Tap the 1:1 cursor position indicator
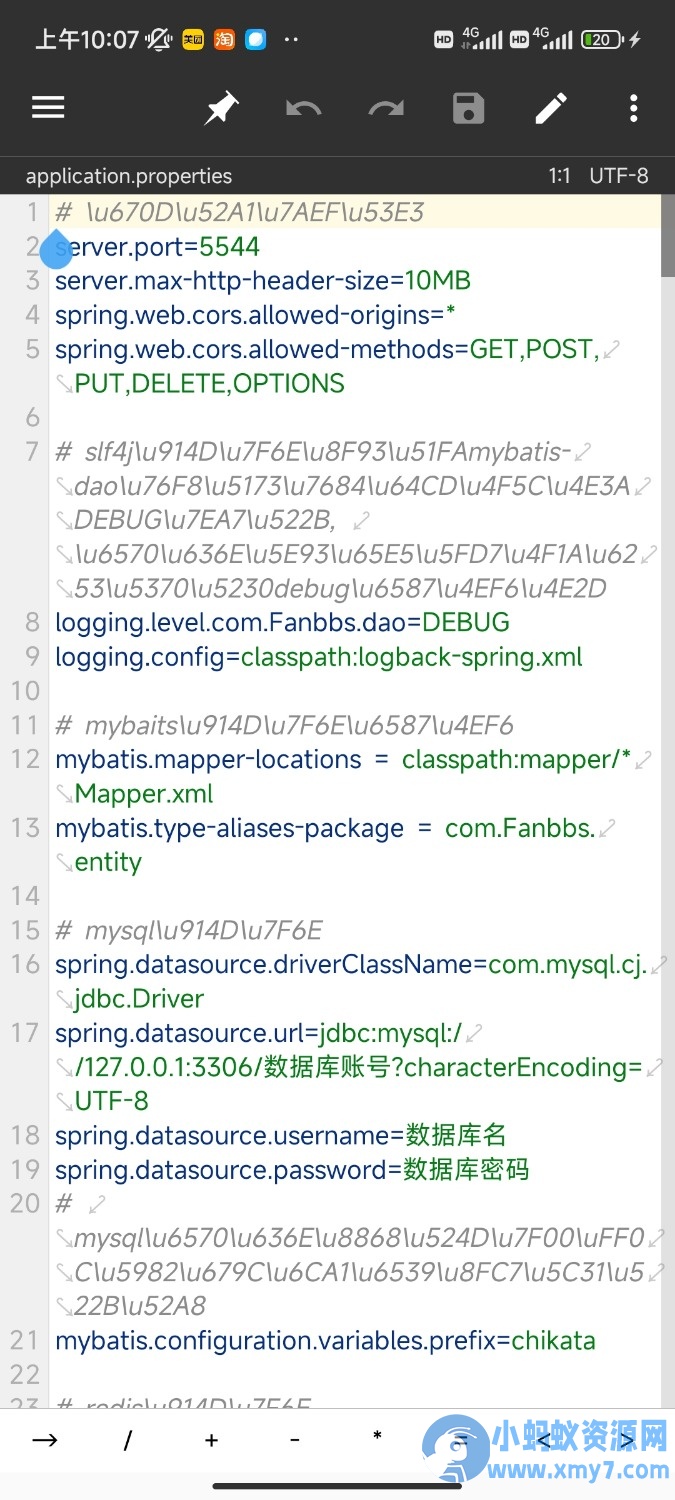 click(559, 176)
